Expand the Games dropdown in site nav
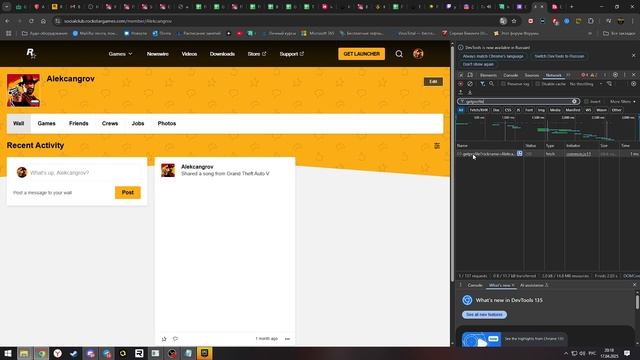 pyautogui.click(x=120, y=54)
